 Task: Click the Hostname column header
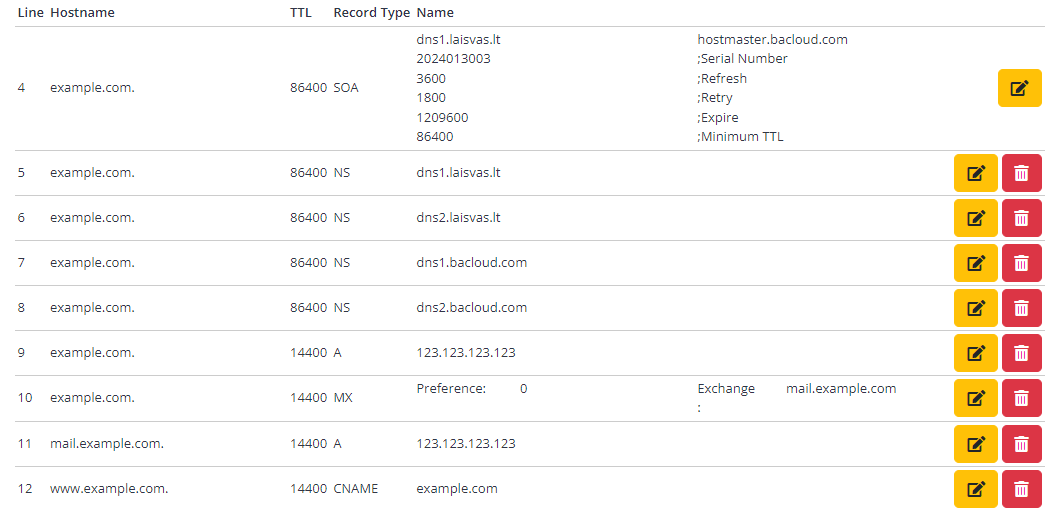point(82,13)
